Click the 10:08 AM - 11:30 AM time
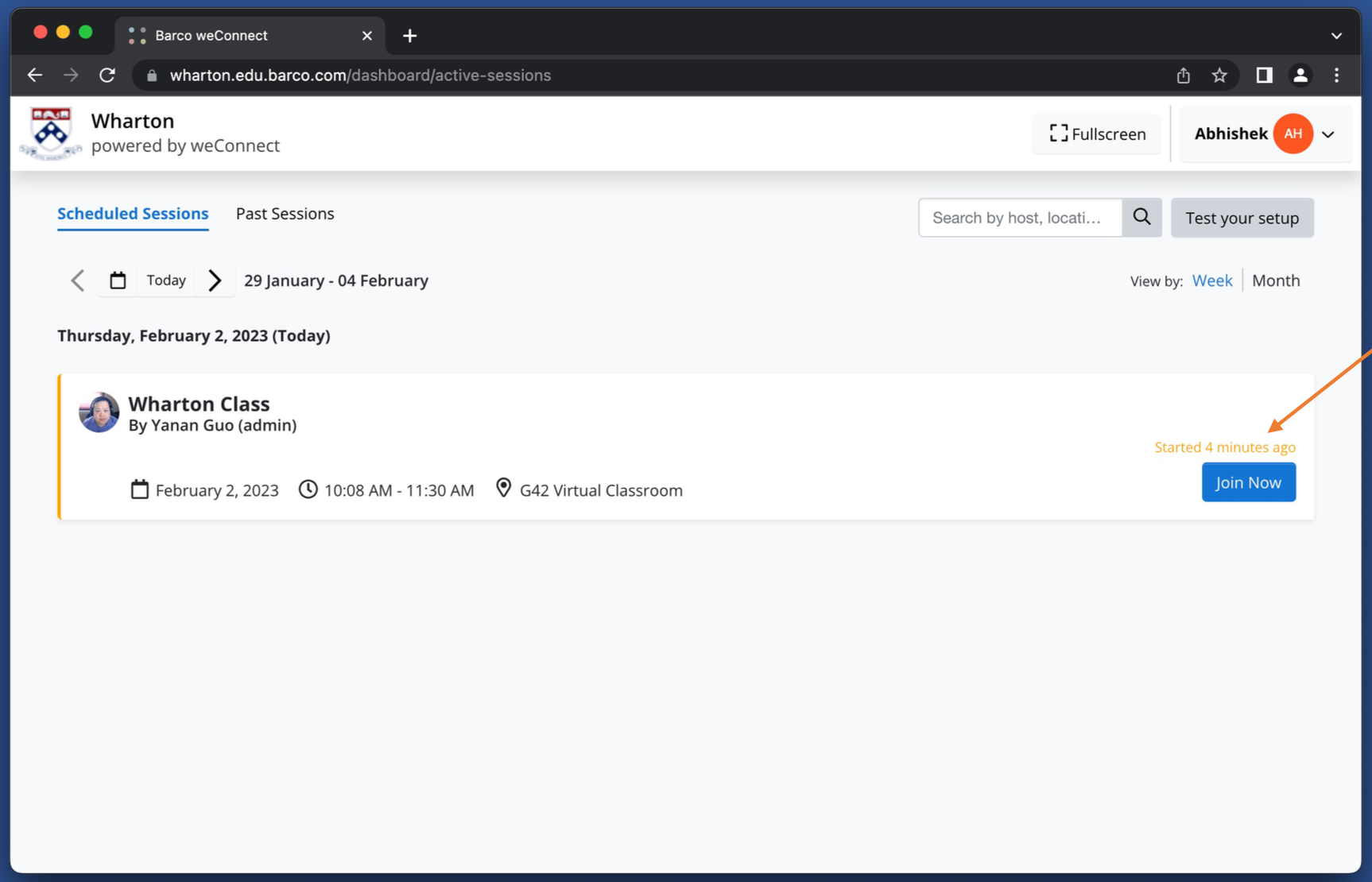 coord(399,490)
